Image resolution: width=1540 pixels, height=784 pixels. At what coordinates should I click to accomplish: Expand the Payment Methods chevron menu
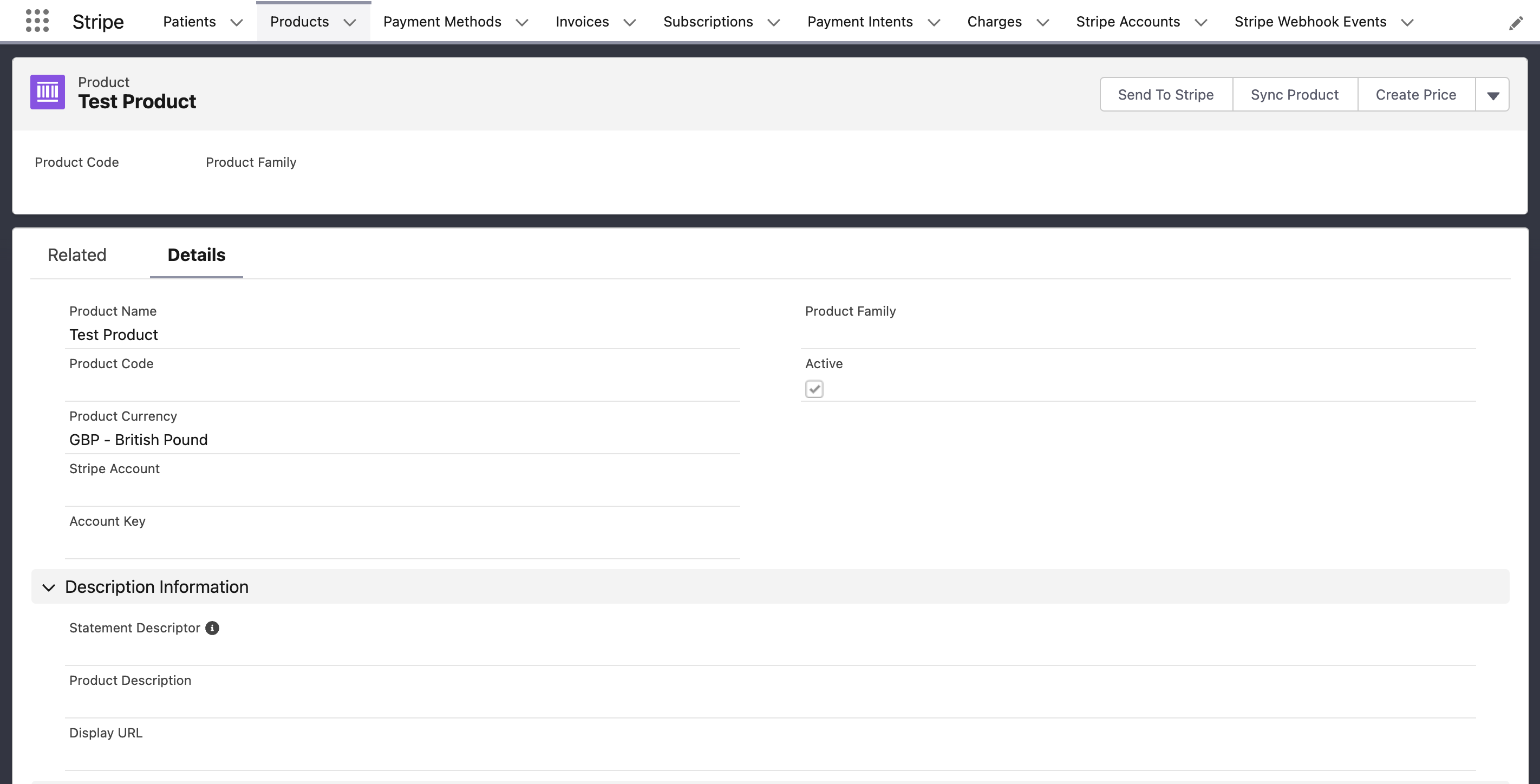(522, 23)
